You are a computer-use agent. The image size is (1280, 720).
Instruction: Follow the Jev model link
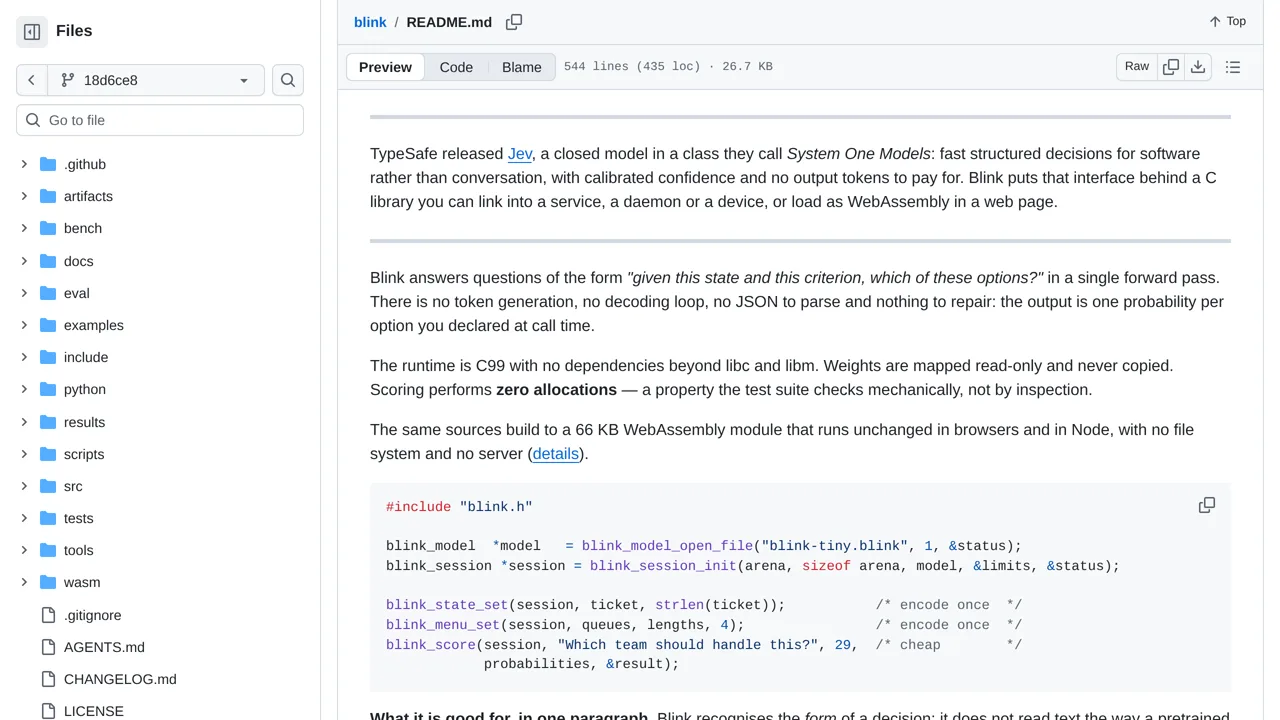[520, 154]
